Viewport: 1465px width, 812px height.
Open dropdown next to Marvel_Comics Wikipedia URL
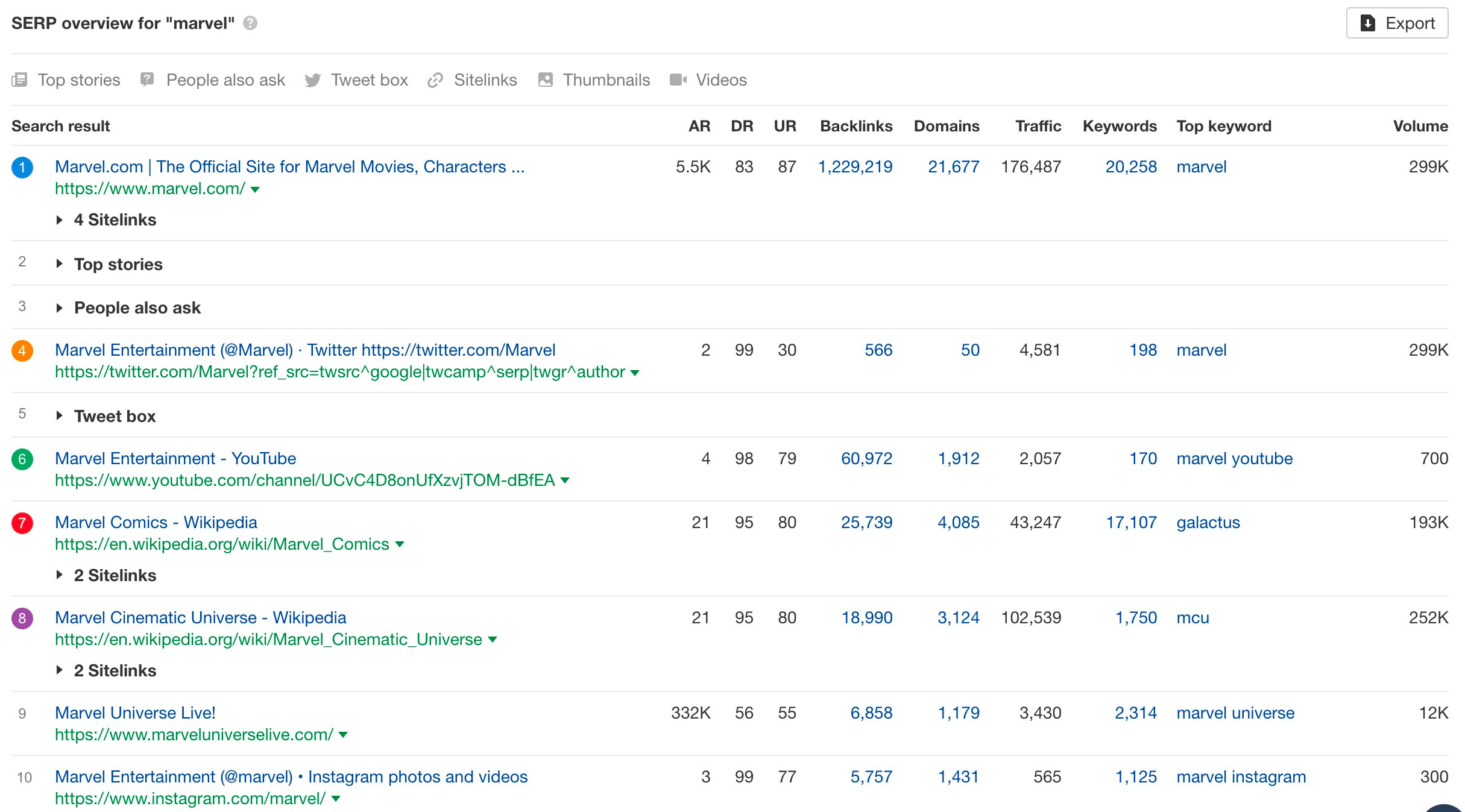pyautogui.click(x=399, y=544)
